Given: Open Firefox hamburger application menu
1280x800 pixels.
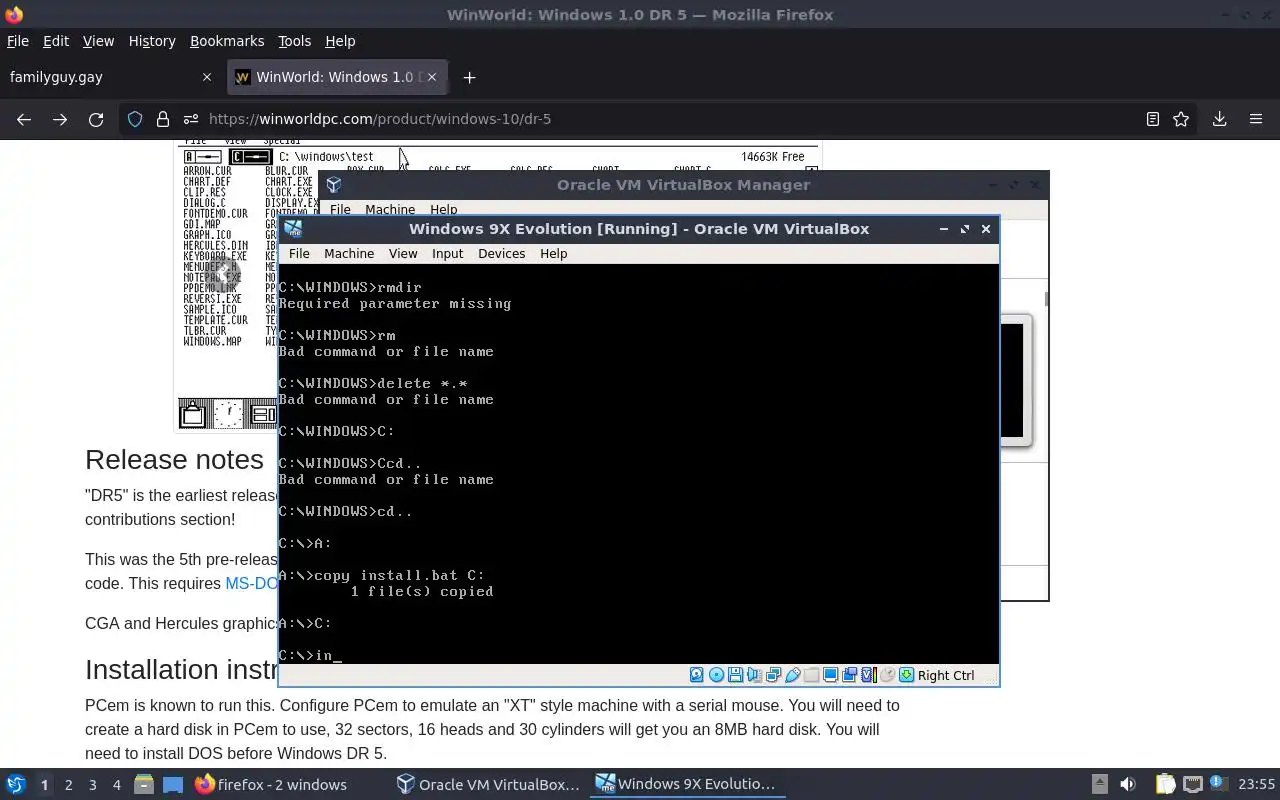Looking at the screenshot, I should [x=1256, y=119].
